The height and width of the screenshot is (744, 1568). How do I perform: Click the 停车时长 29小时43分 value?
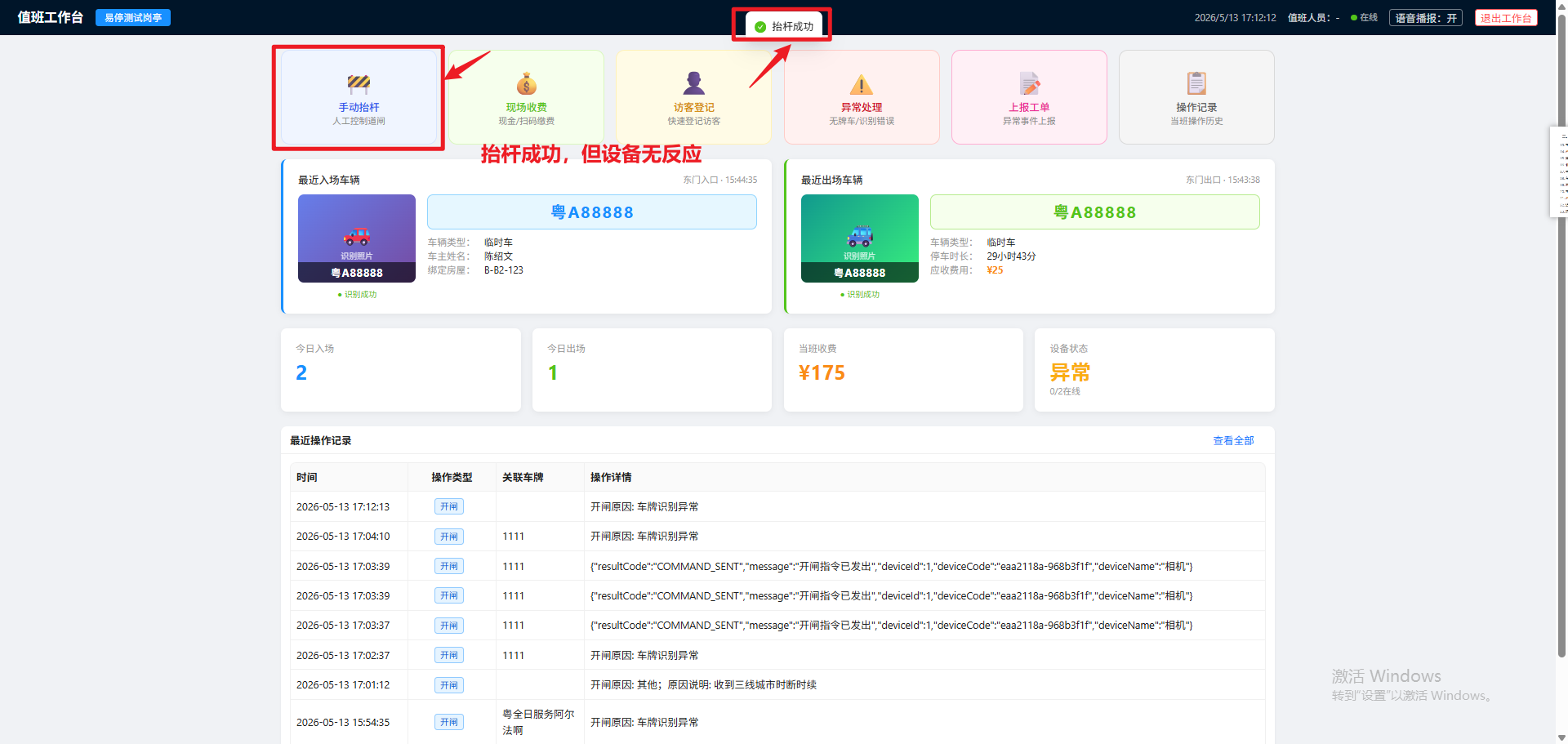[1011, 256]
